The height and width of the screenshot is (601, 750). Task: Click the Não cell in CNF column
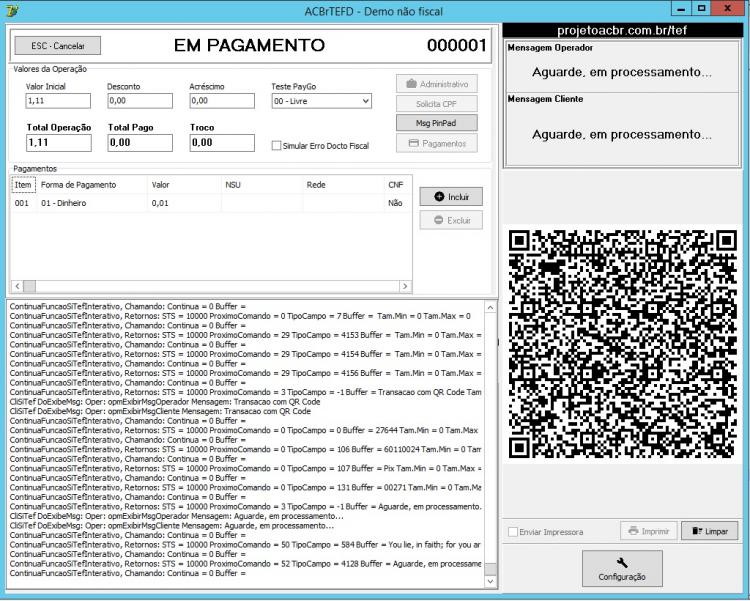397,203
